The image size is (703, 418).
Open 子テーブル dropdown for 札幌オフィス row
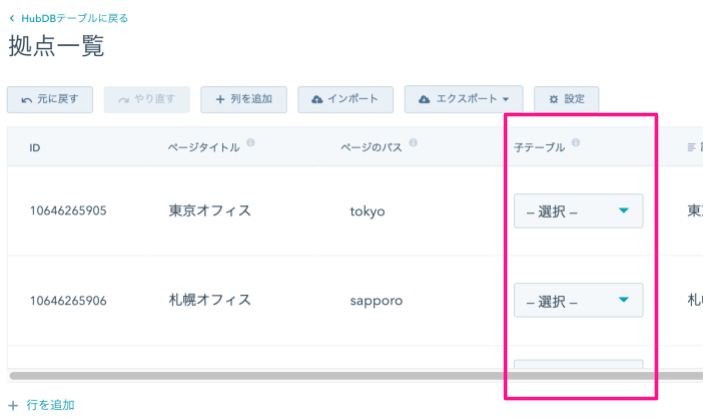(x=578, y=300)
